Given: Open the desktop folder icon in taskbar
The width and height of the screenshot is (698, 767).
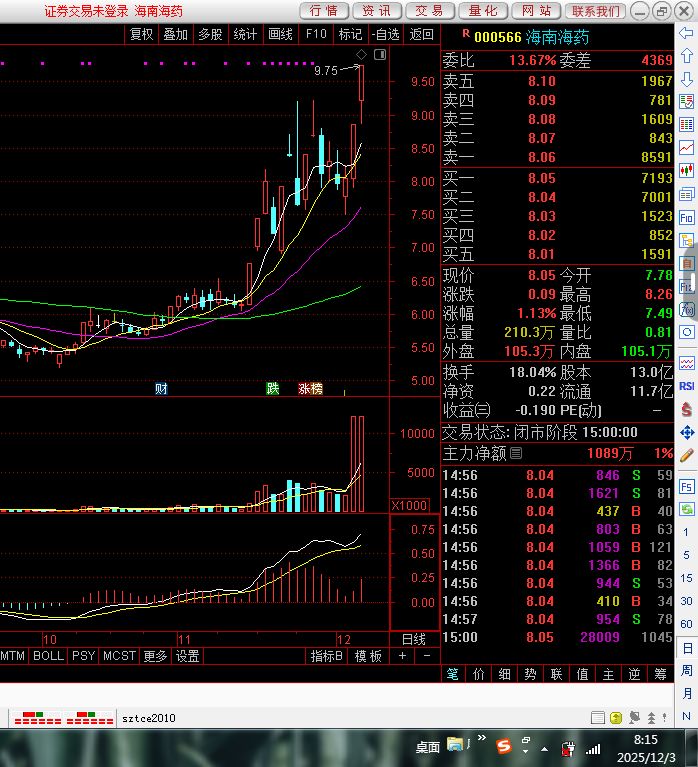Looking at the screenshot, I should coord(455,745).
